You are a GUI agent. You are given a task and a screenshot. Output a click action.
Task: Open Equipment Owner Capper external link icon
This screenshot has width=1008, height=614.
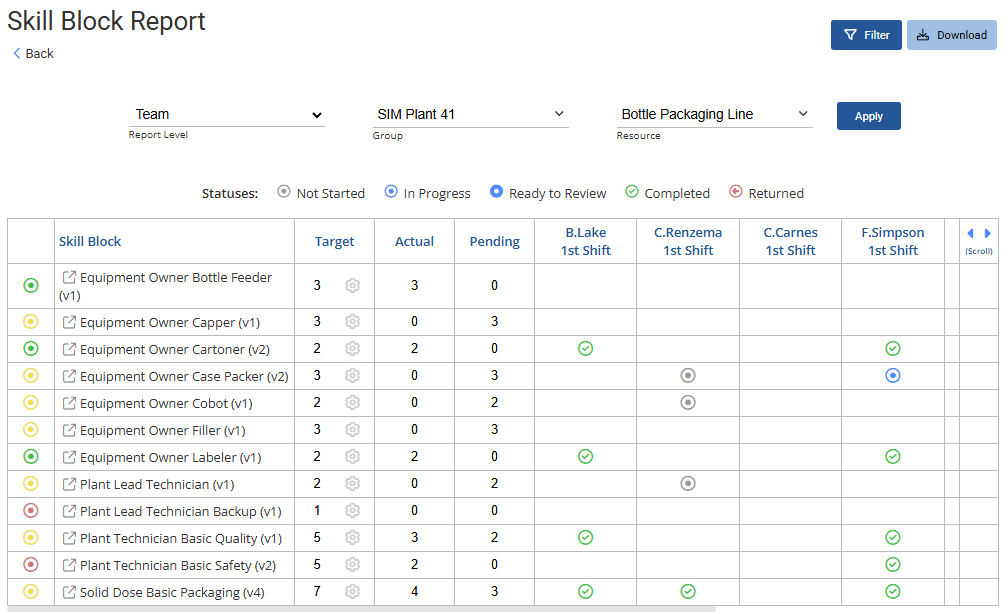(69, 322)
